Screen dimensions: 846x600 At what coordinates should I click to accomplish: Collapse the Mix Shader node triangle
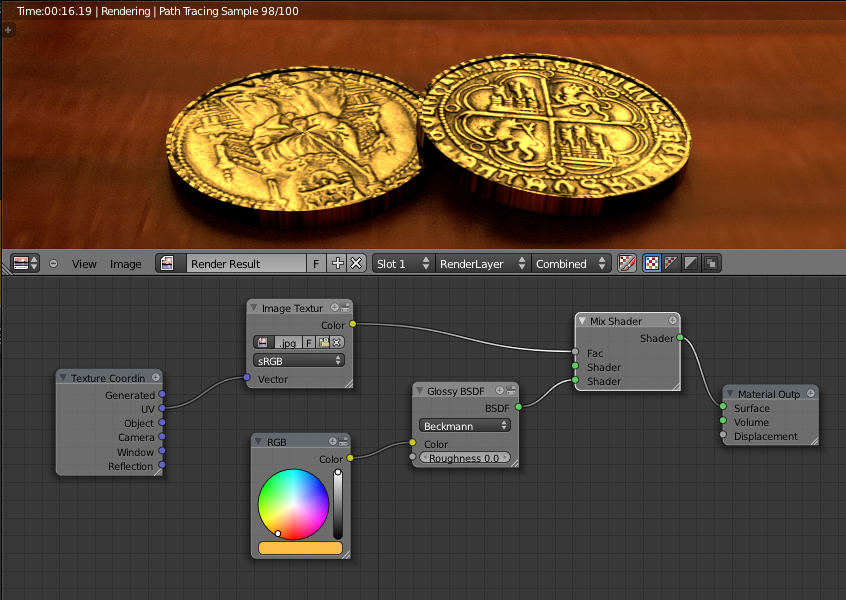582,321
